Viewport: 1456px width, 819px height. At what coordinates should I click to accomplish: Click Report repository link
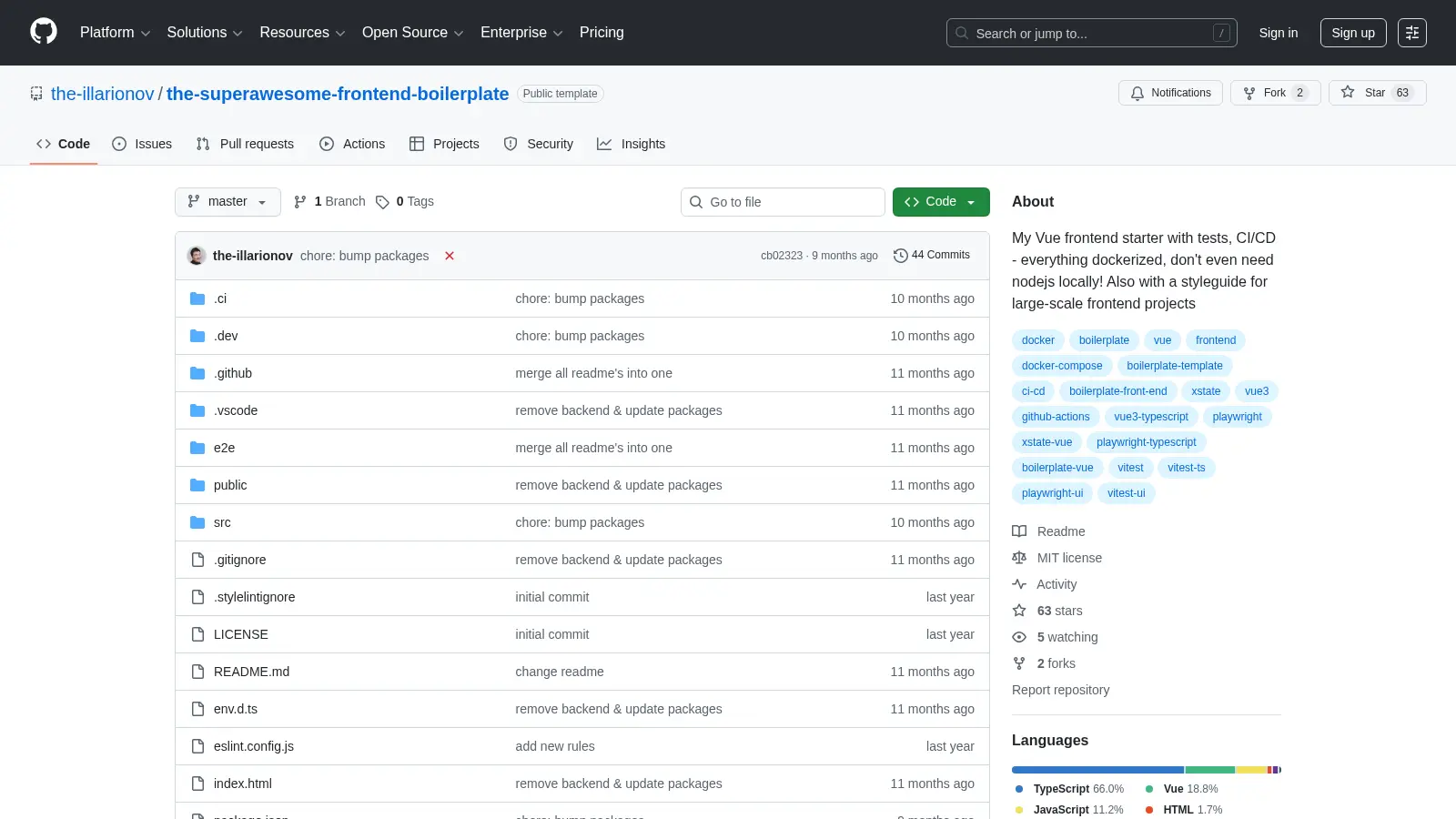(x=1060, y=690)
